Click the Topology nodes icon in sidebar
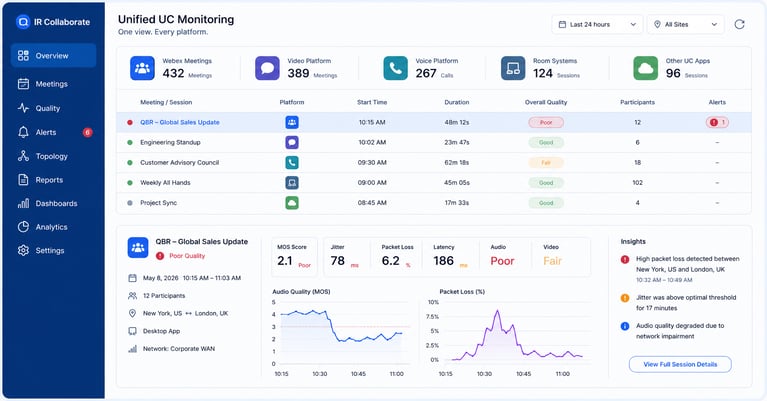The height and width of the screenshot is (401, 767). 23,156
